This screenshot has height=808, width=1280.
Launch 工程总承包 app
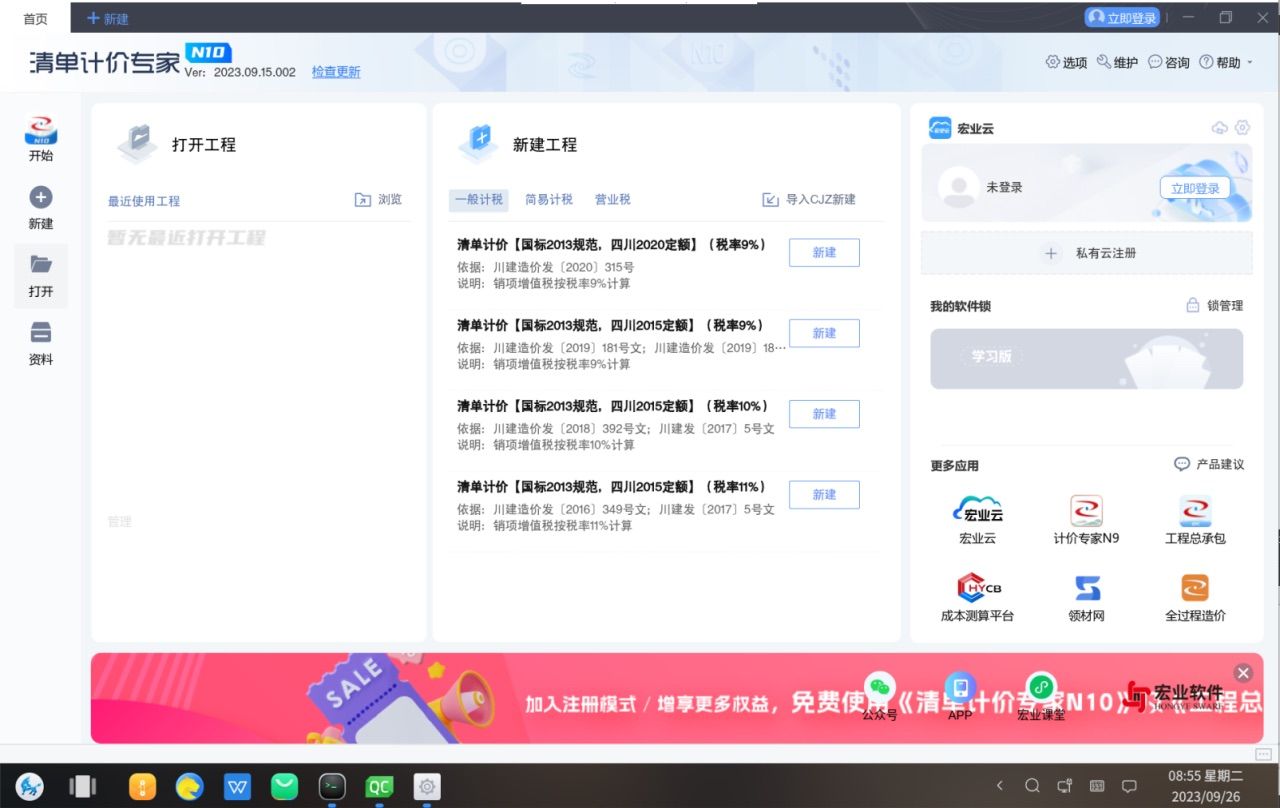click(1195, 520)
